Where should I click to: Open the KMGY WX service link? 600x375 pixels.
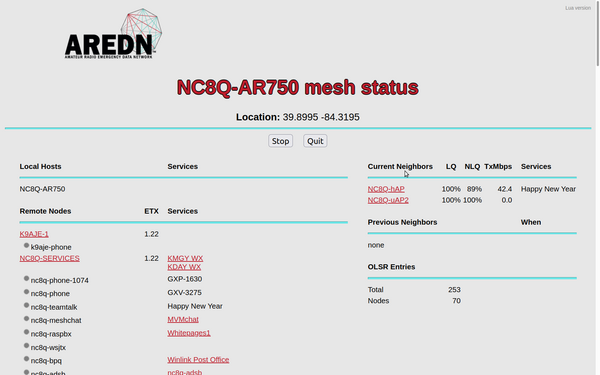click(x=185, y=258)
